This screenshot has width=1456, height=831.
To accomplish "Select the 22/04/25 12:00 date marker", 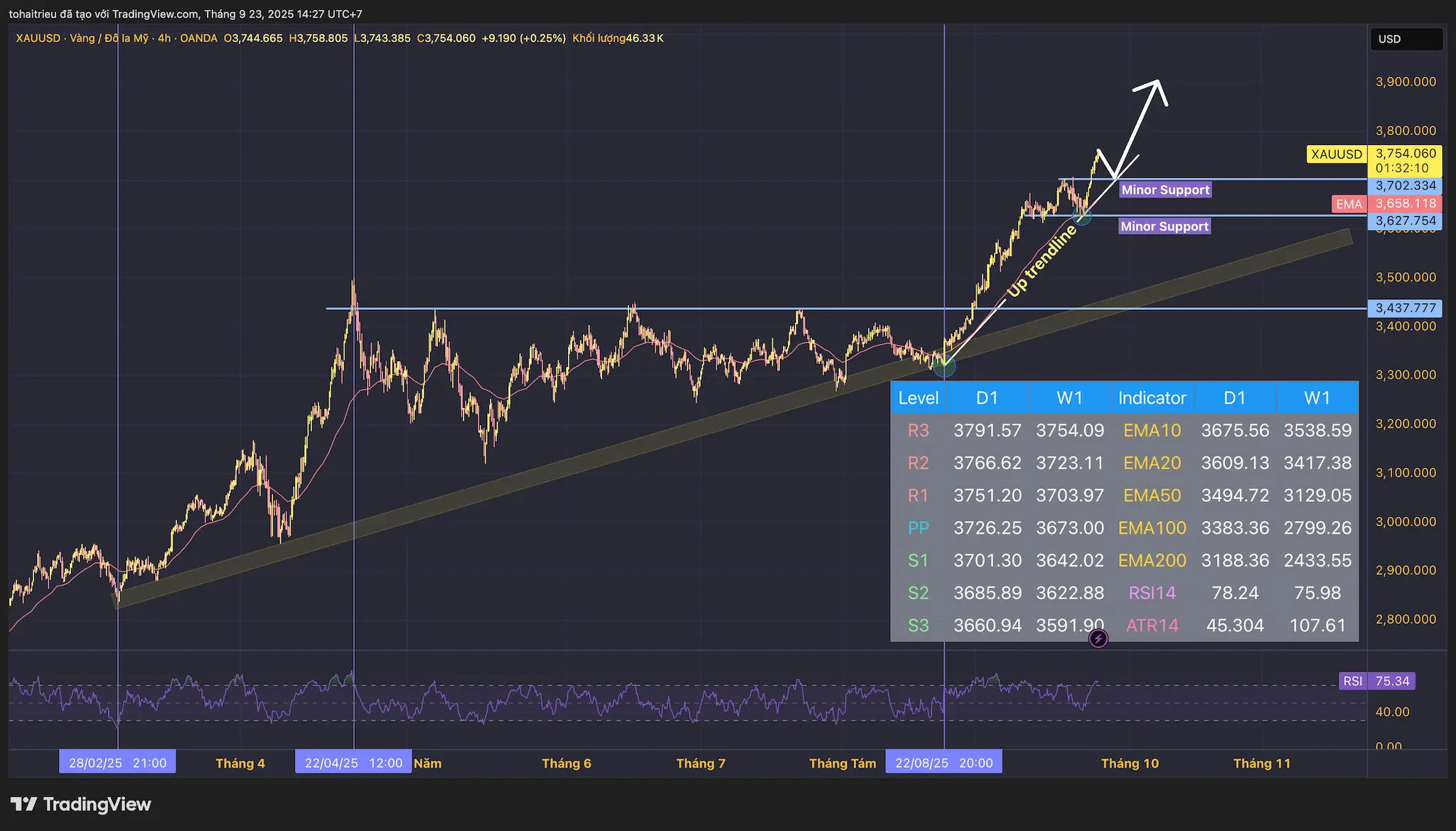I will [x=353, y=763].
